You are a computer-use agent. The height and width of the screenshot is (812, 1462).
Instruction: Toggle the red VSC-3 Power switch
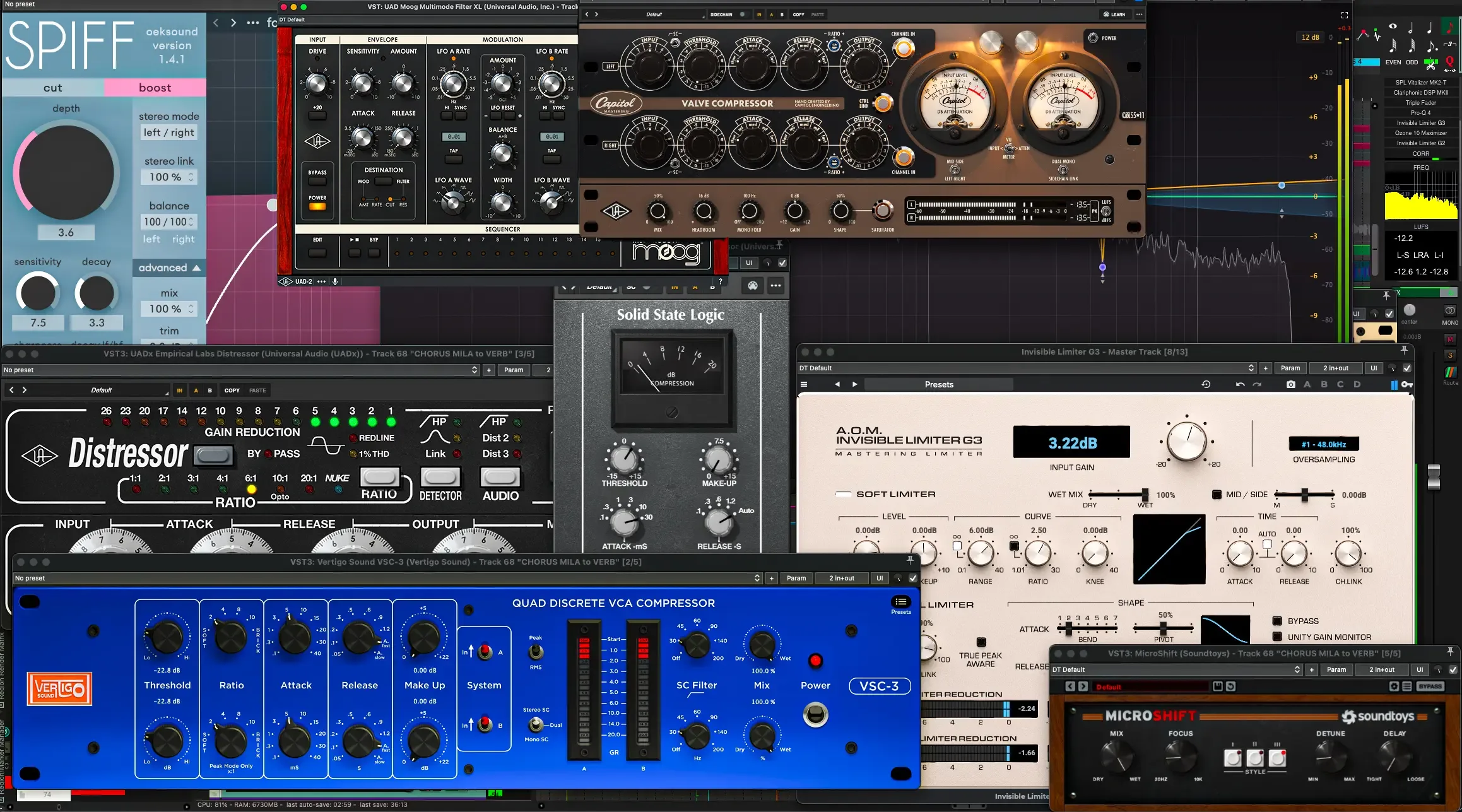click(815, 661)
